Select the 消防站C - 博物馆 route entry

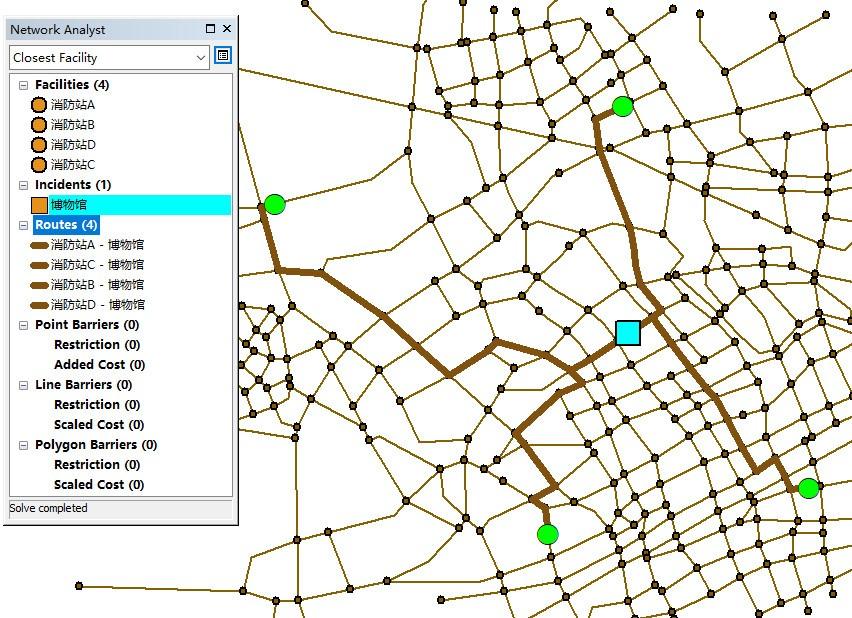click(x=97, y=264)
